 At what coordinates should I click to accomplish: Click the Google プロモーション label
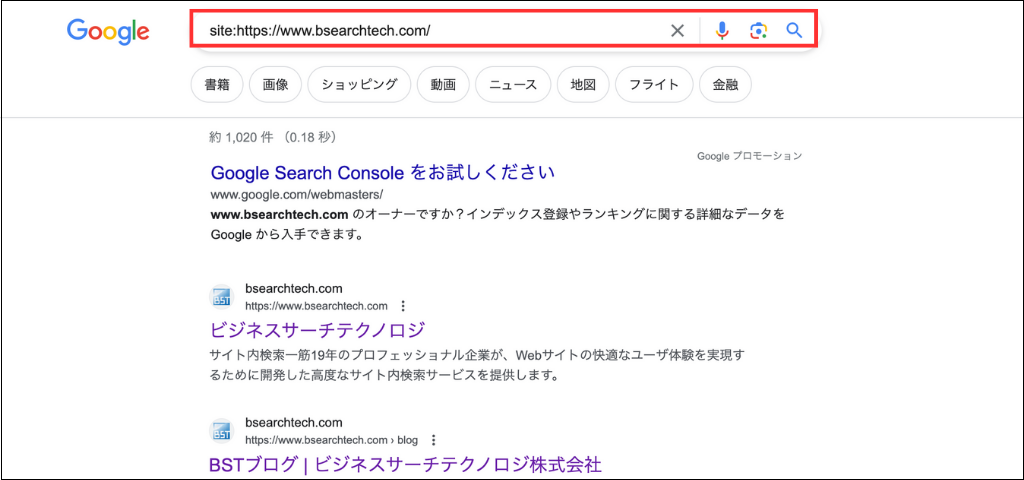click(750, 156)
